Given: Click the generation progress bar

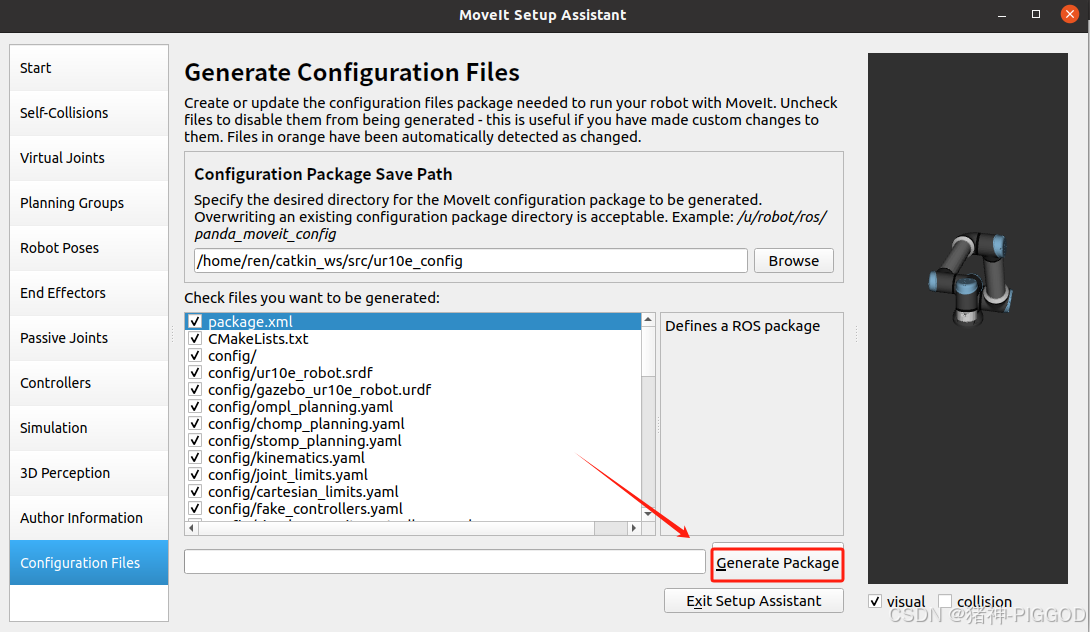Looking at the screenshot, I should pyautogui.click(x=445, y=562).
